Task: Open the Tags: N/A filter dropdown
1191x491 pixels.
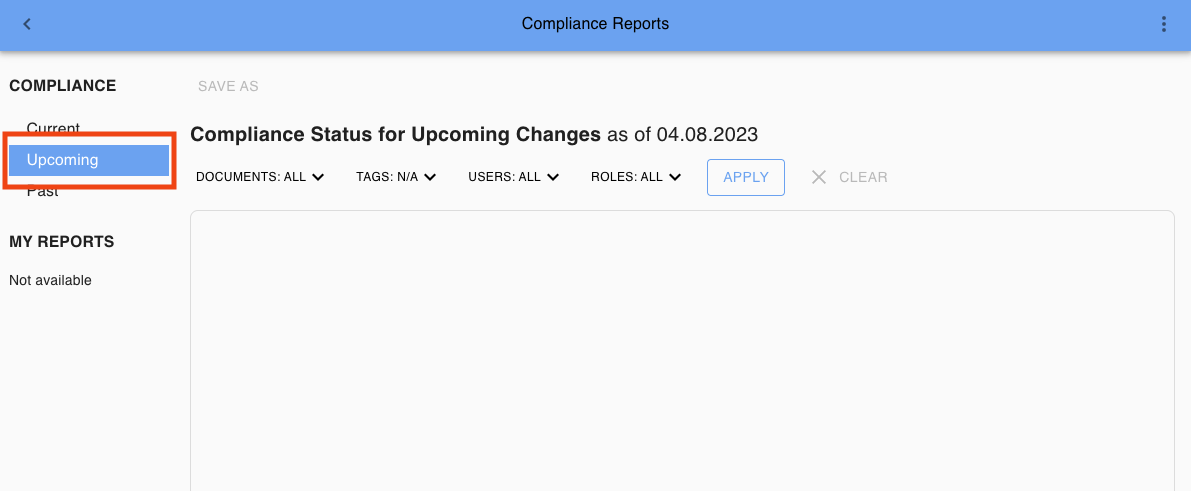Action: point(396,177)
